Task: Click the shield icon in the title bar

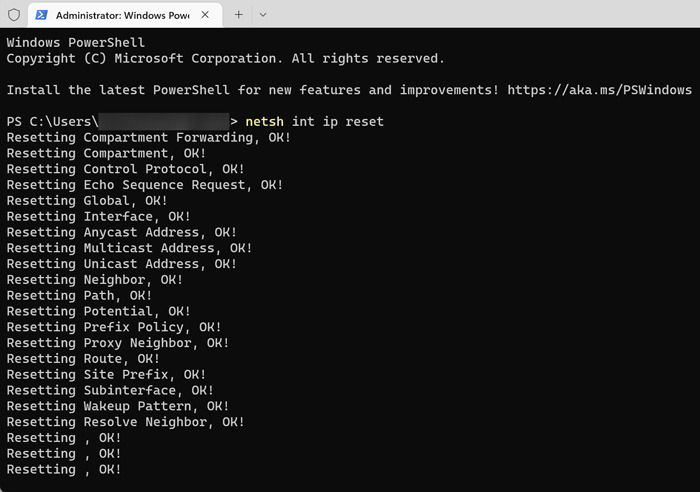Action: coord(14,15)
